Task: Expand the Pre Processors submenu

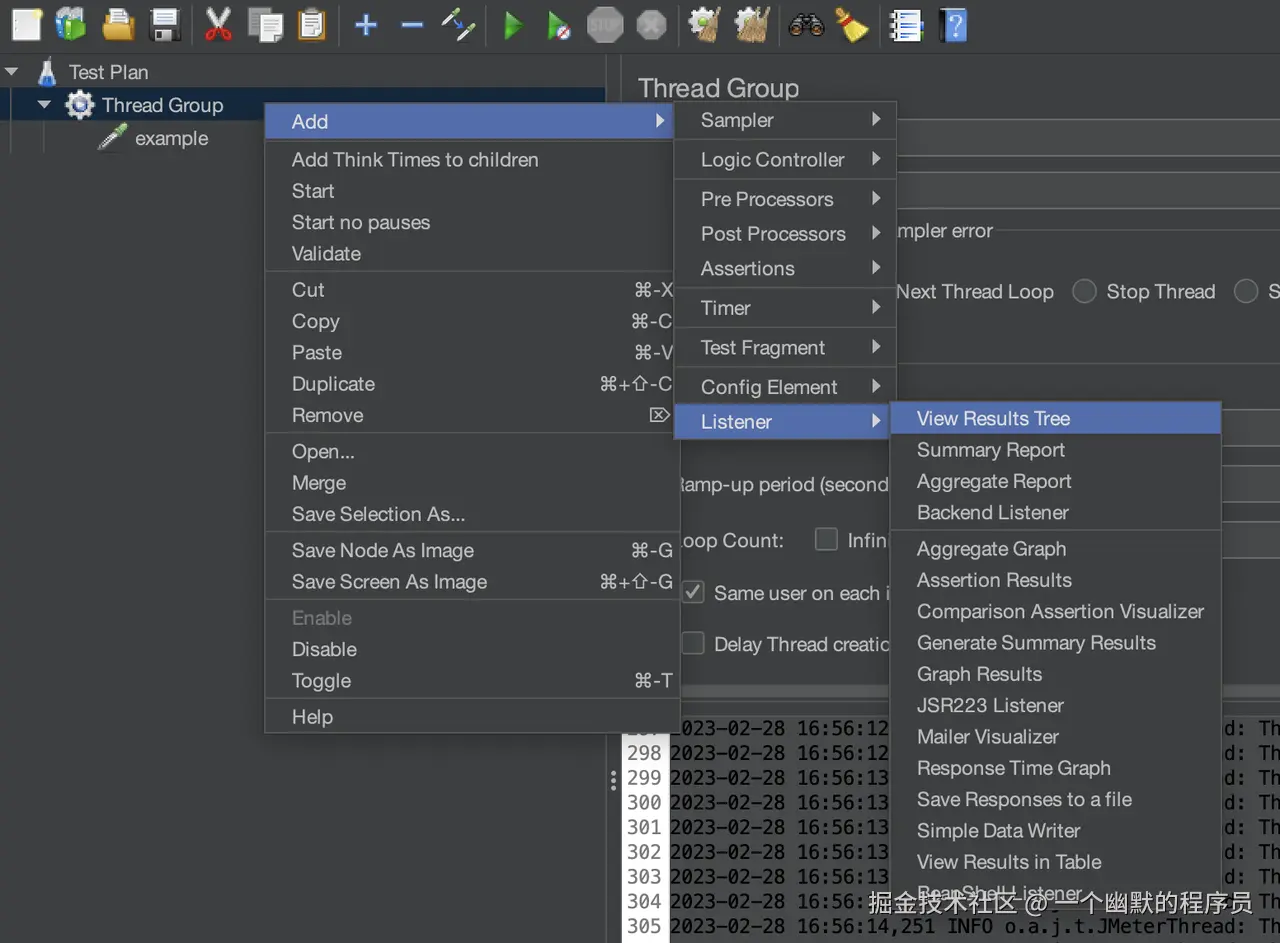Action: (x=785, y=199)
